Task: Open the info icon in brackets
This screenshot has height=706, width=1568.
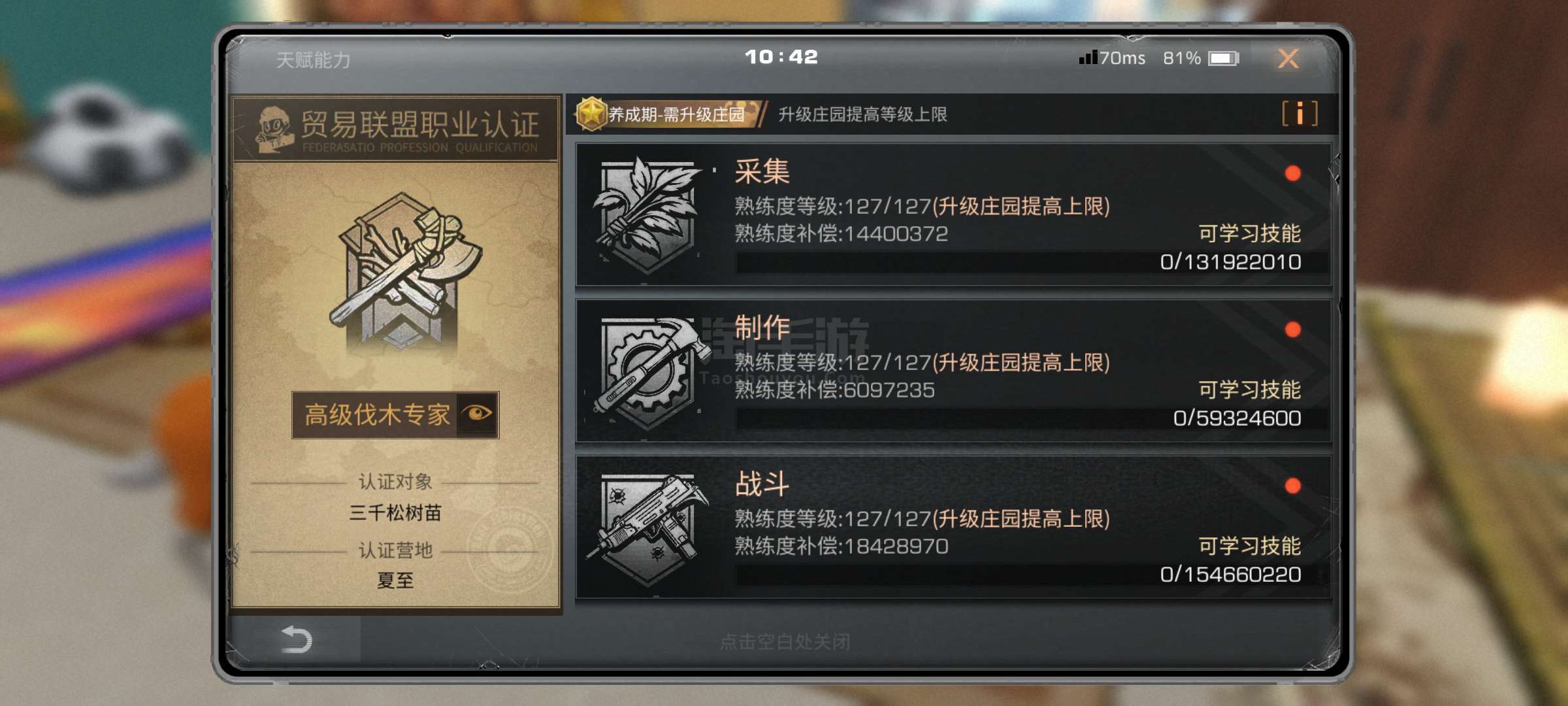Action: [x=1299, y=114]
